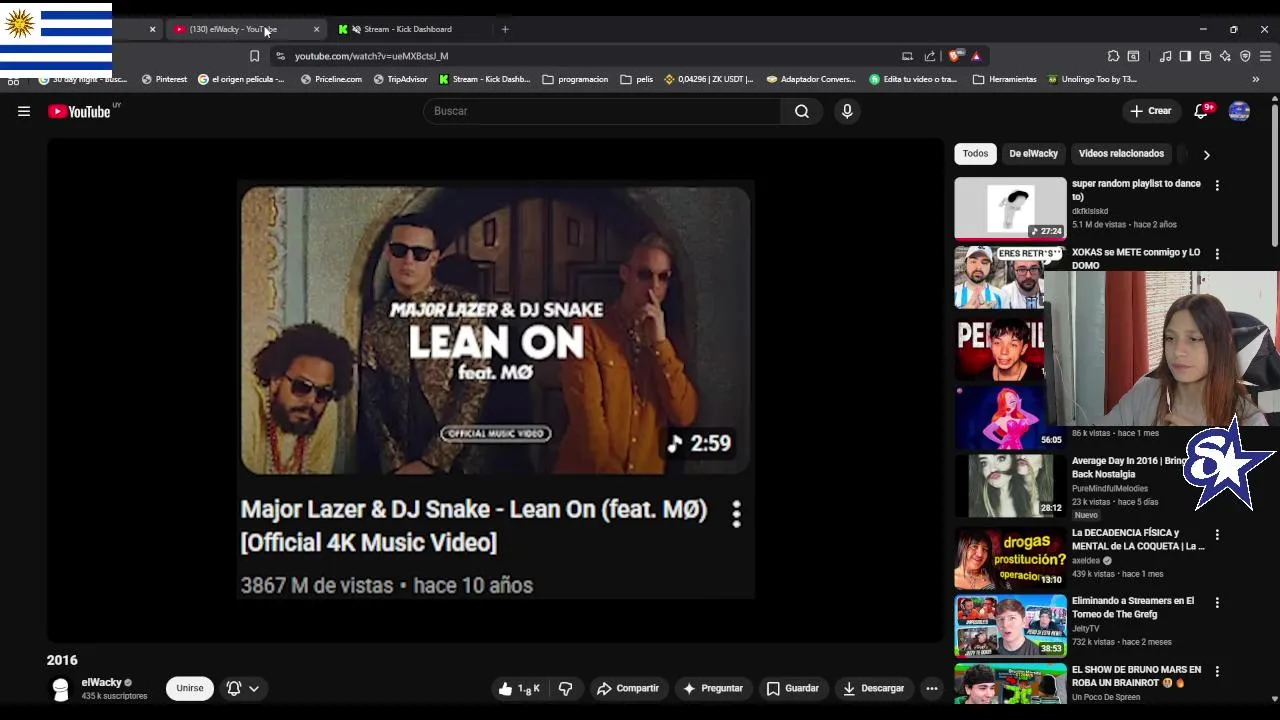Select the Videos relacionados filter chip

(x=1121, y=154)
